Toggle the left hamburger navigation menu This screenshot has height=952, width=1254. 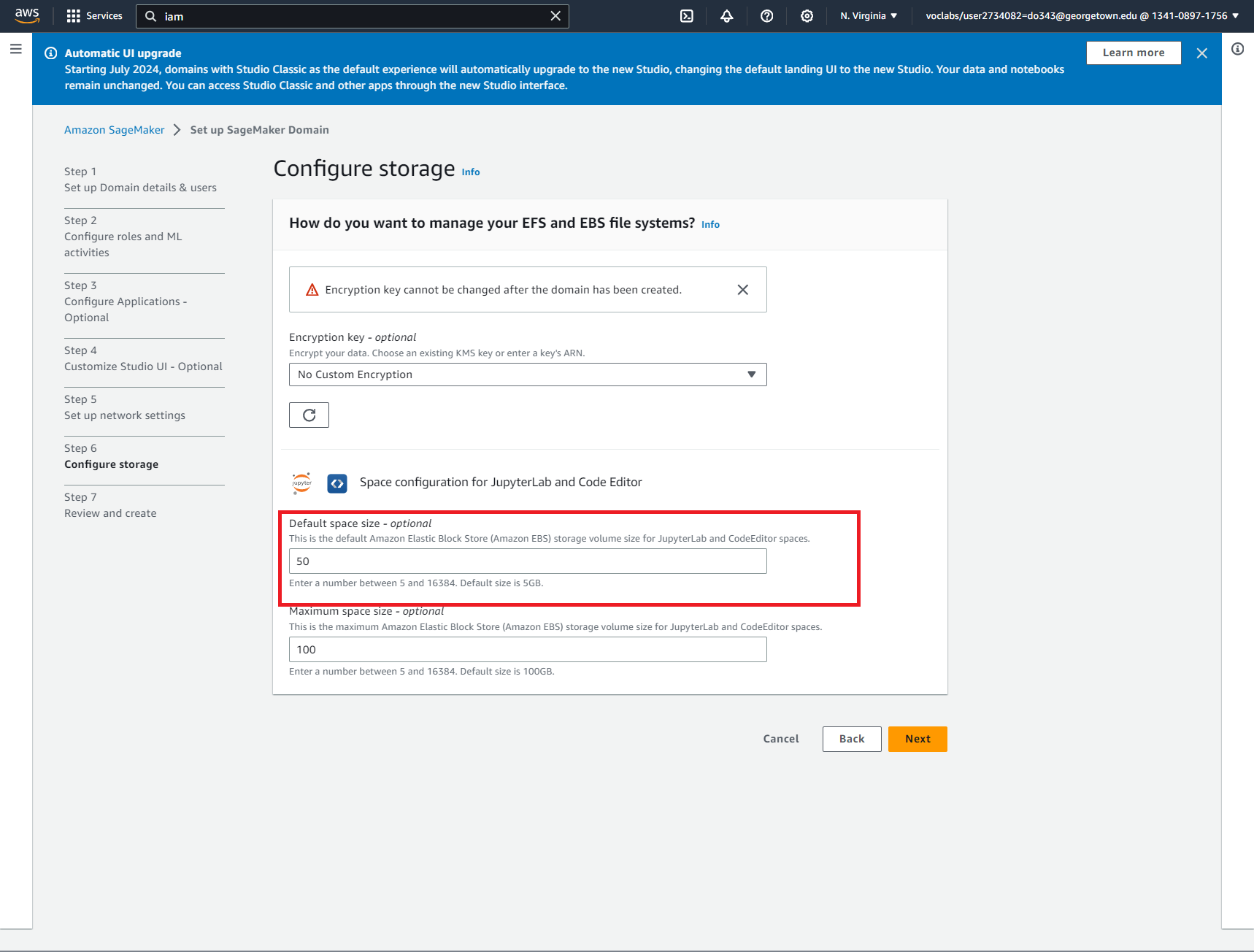[x=16, y=49]
